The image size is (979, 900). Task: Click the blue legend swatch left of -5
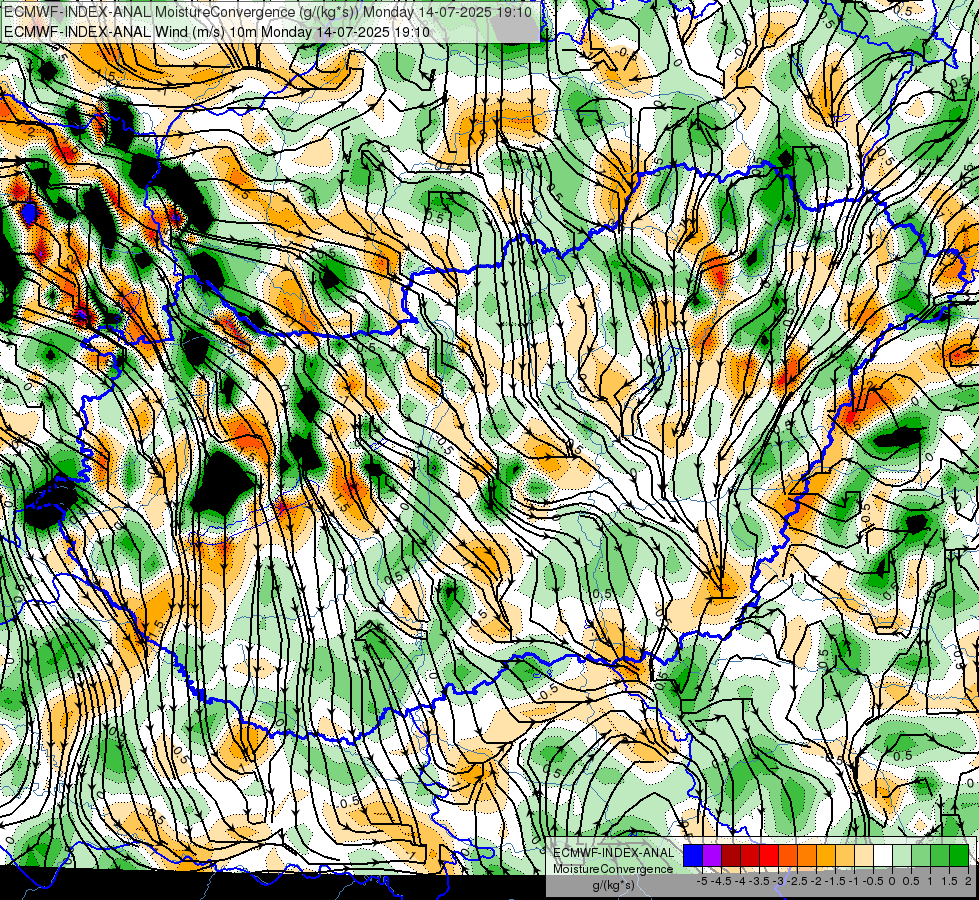pos(693,856)
